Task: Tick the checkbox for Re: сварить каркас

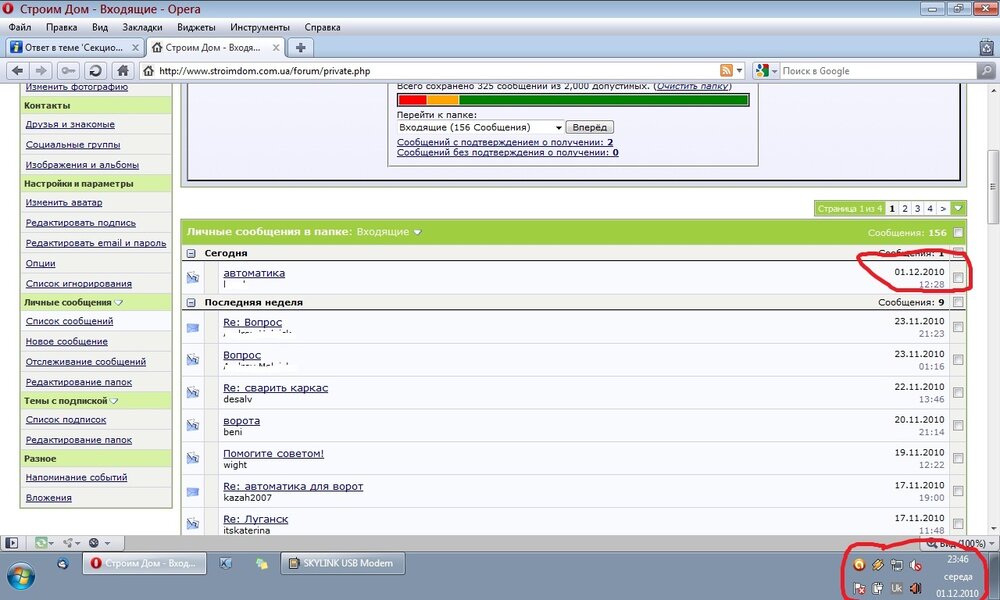Action: pos(958,393)
